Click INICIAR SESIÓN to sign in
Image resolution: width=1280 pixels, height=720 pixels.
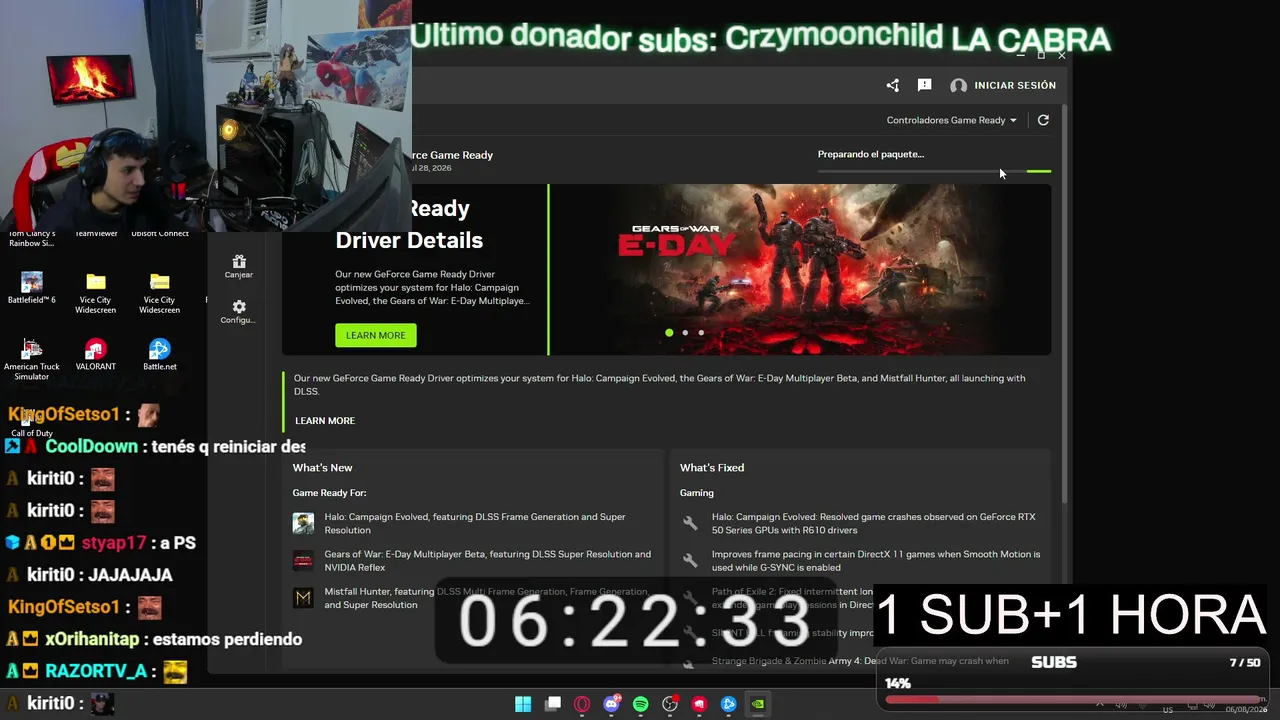coord(1015,86)
